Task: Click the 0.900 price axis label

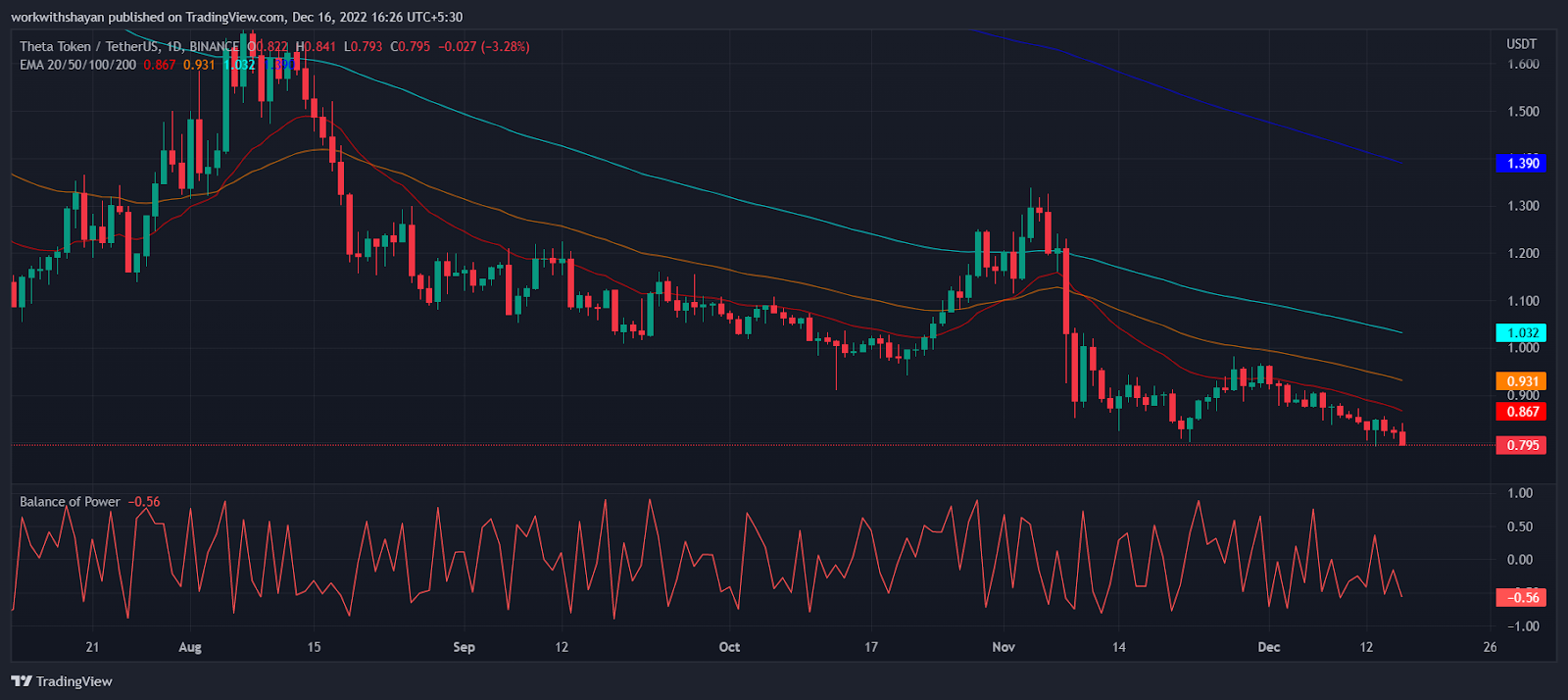Action: [1523, 395]
